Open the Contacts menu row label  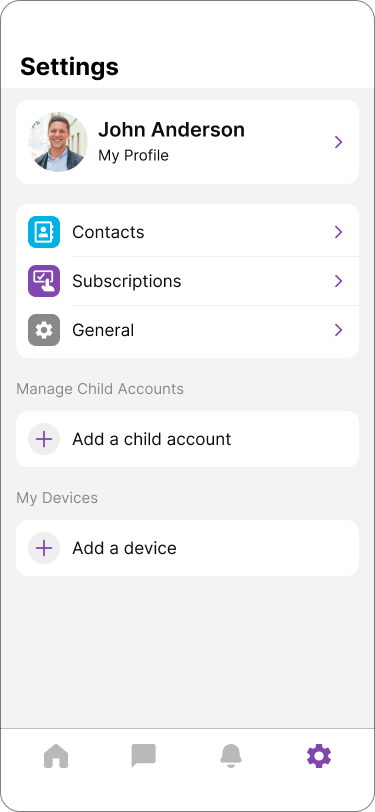(108, 232)
